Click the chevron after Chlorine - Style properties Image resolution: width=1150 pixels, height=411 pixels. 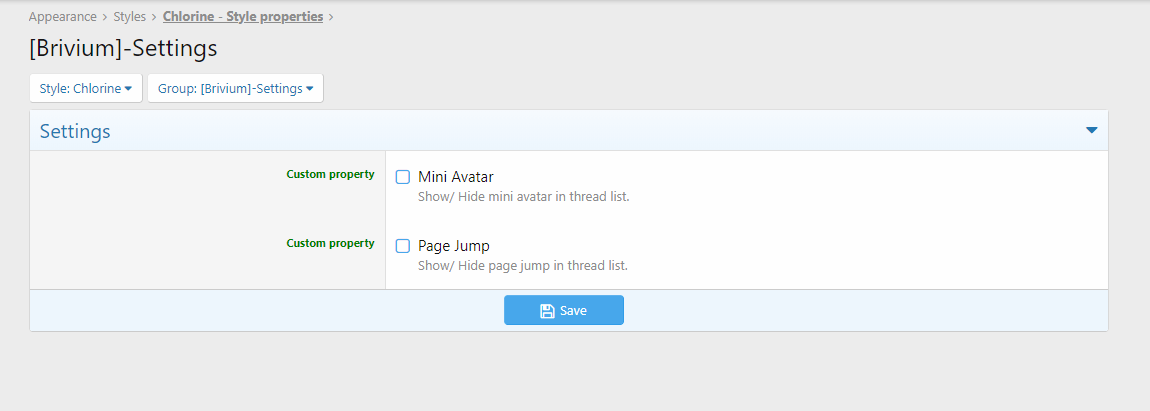(x=331, y=17)
